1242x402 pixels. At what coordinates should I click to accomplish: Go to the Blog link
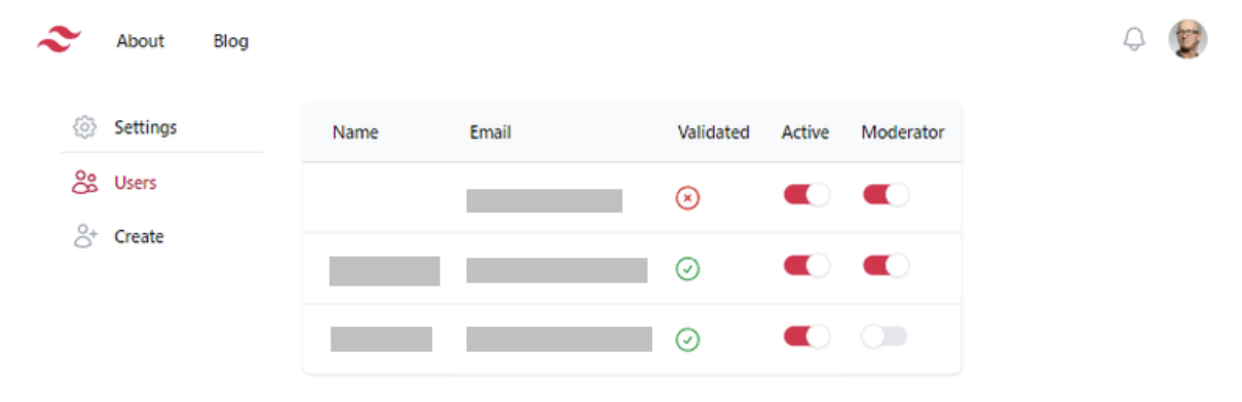(231, 41)
